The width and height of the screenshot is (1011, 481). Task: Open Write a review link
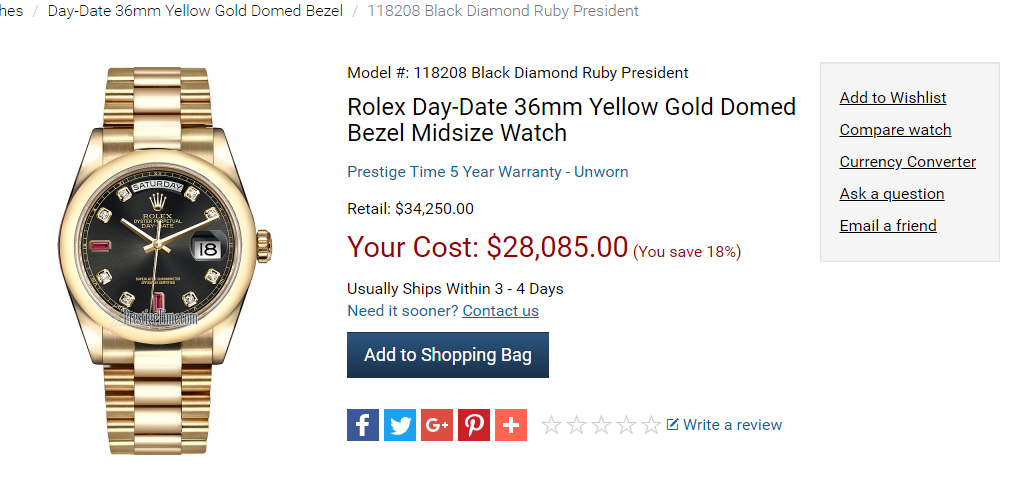coord(732,425)
